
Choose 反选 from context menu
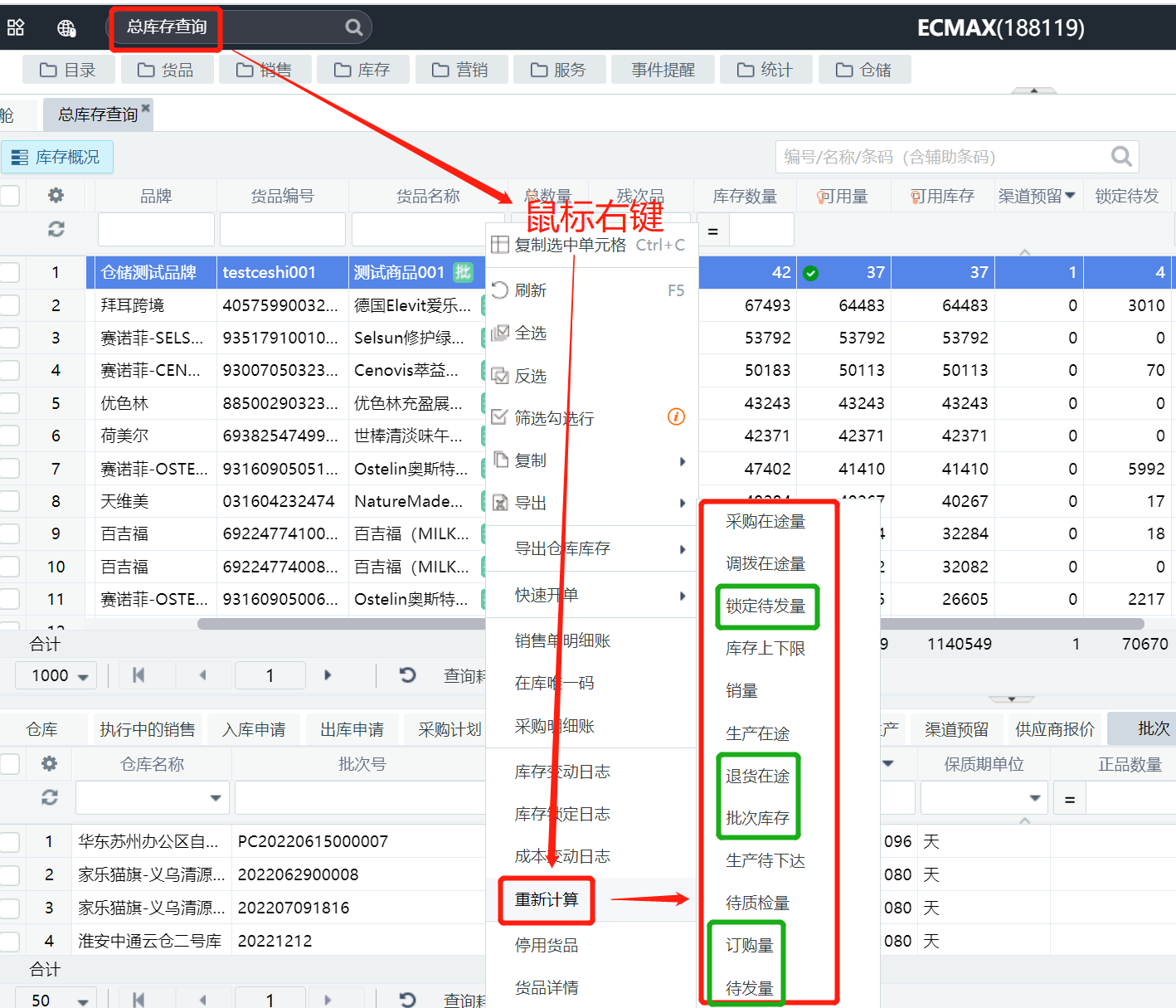pos(590,376)
